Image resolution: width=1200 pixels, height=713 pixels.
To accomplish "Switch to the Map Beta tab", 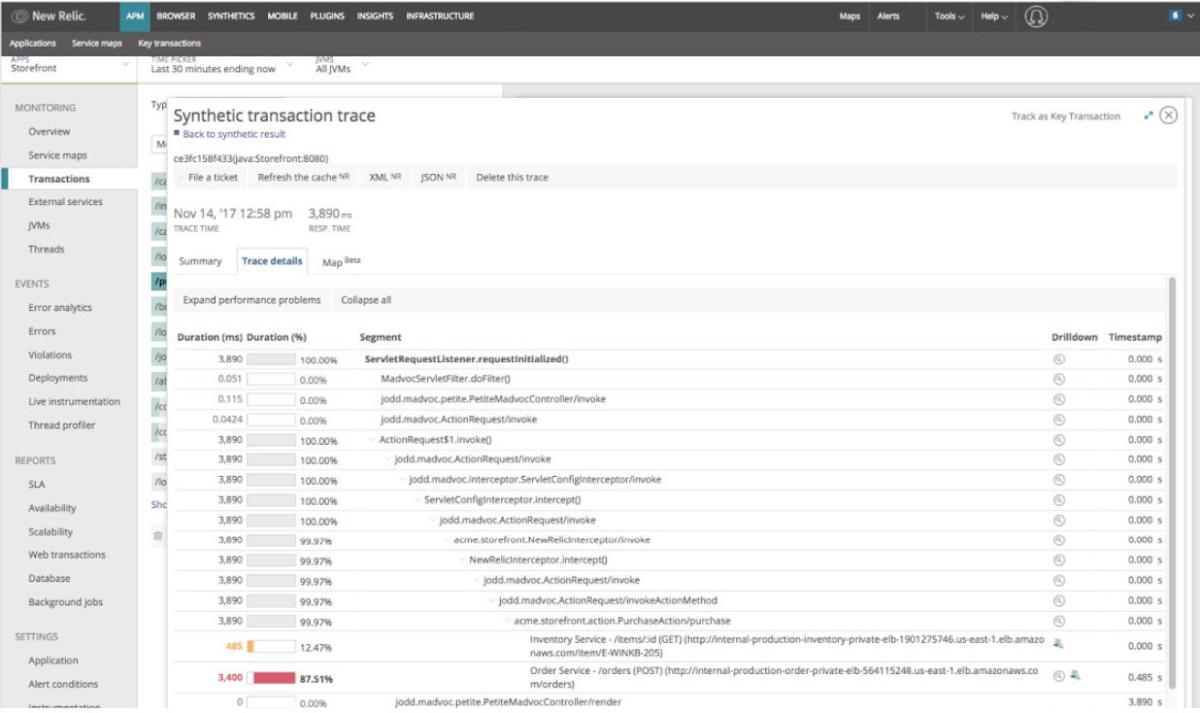I will 340,261.
